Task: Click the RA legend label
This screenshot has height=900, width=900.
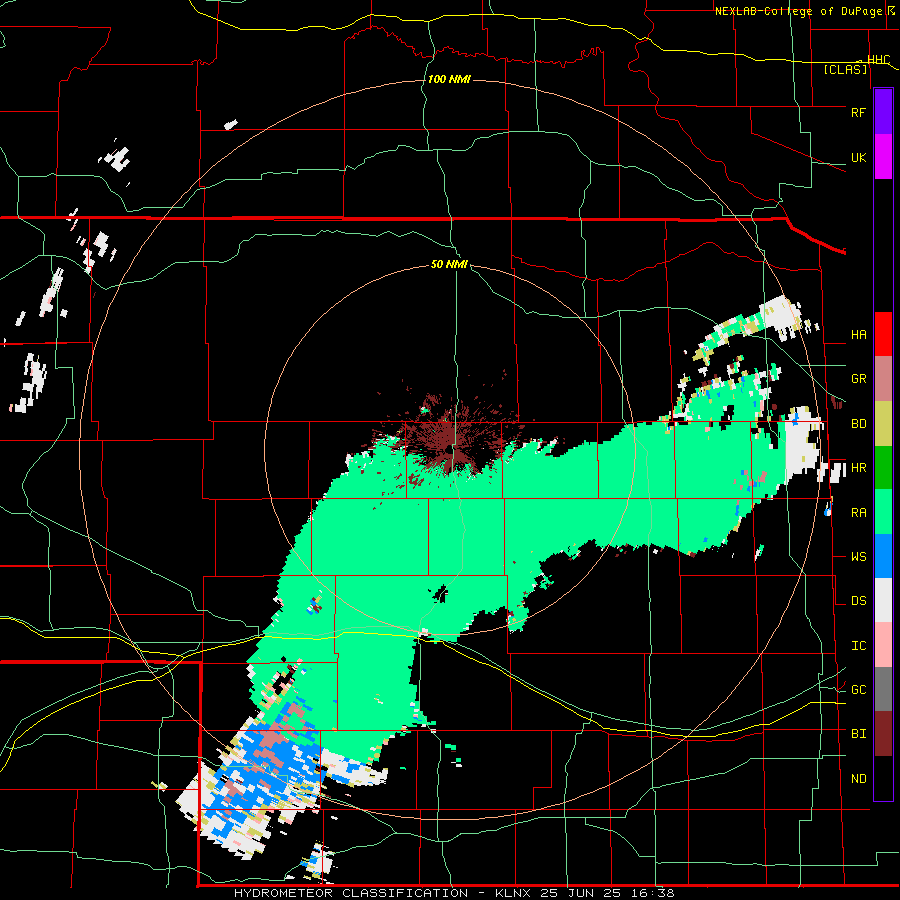Action: coord(858,513)
